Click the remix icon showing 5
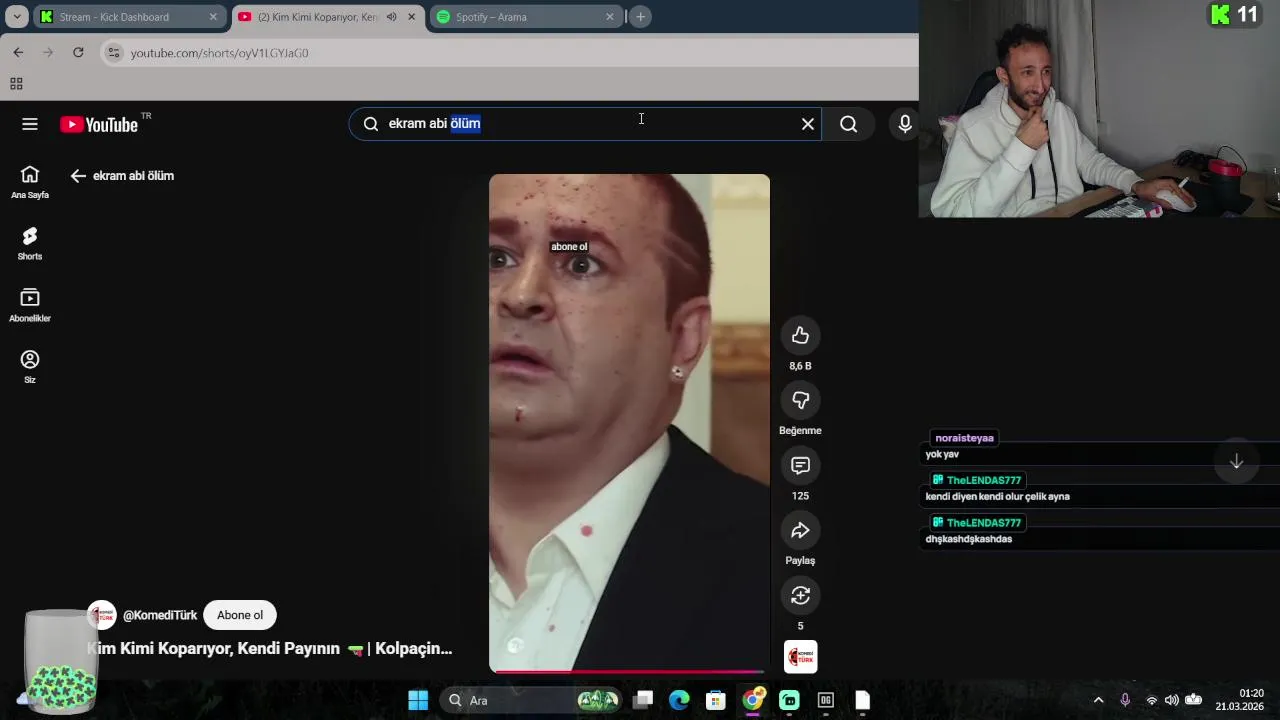Viewport: 1280px width, 720px height. click(800, 596)
